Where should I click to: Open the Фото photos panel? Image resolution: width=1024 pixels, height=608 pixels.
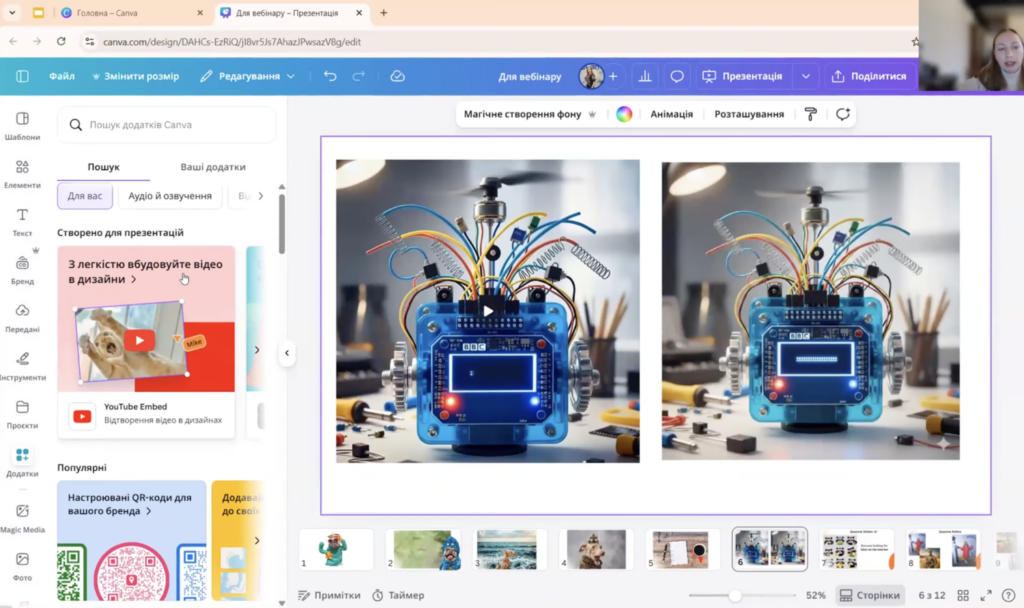pos(22,566)
